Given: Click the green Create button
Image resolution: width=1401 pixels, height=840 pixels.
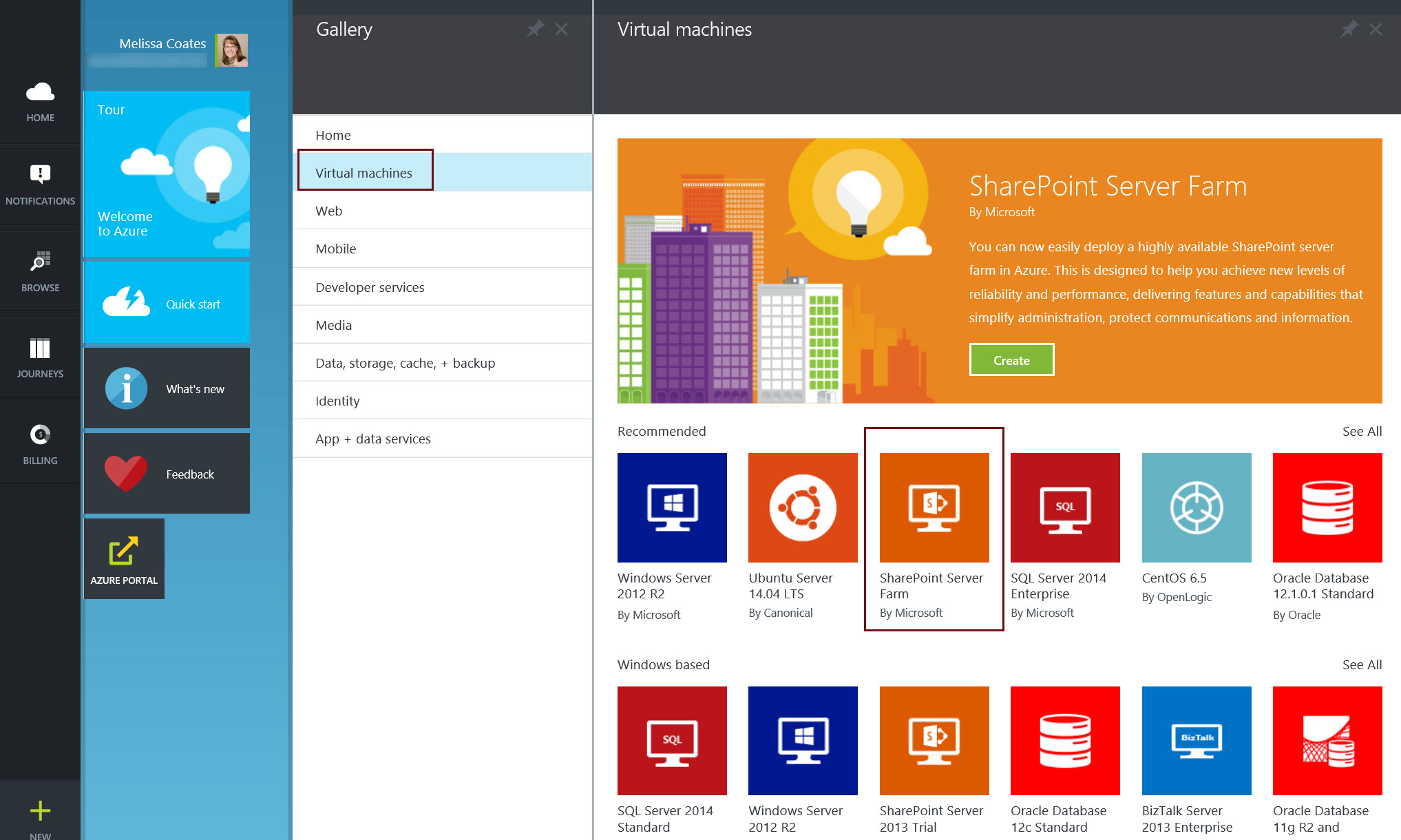Looking at the screenshot, I should (1011, 360).
